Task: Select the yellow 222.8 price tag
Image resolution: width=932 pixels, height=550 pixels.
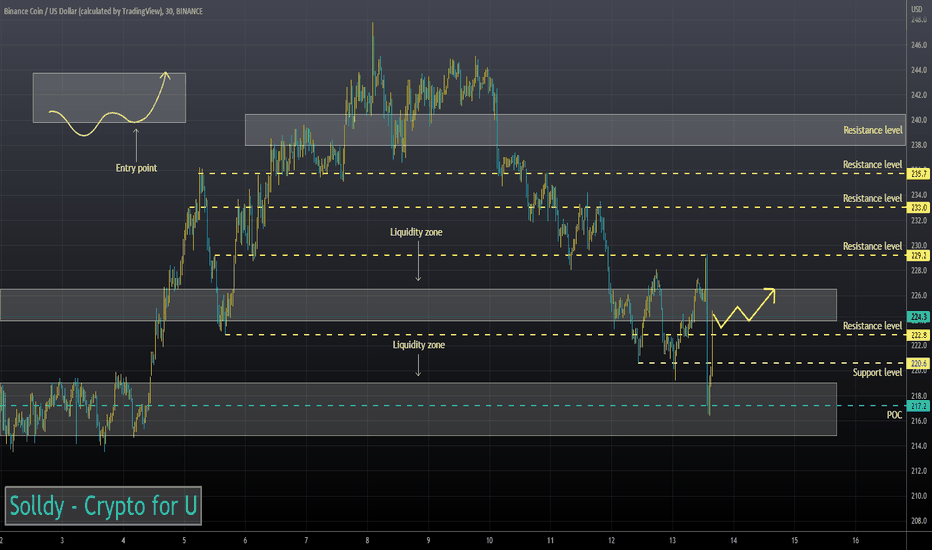Action: (x=918, y=335)
